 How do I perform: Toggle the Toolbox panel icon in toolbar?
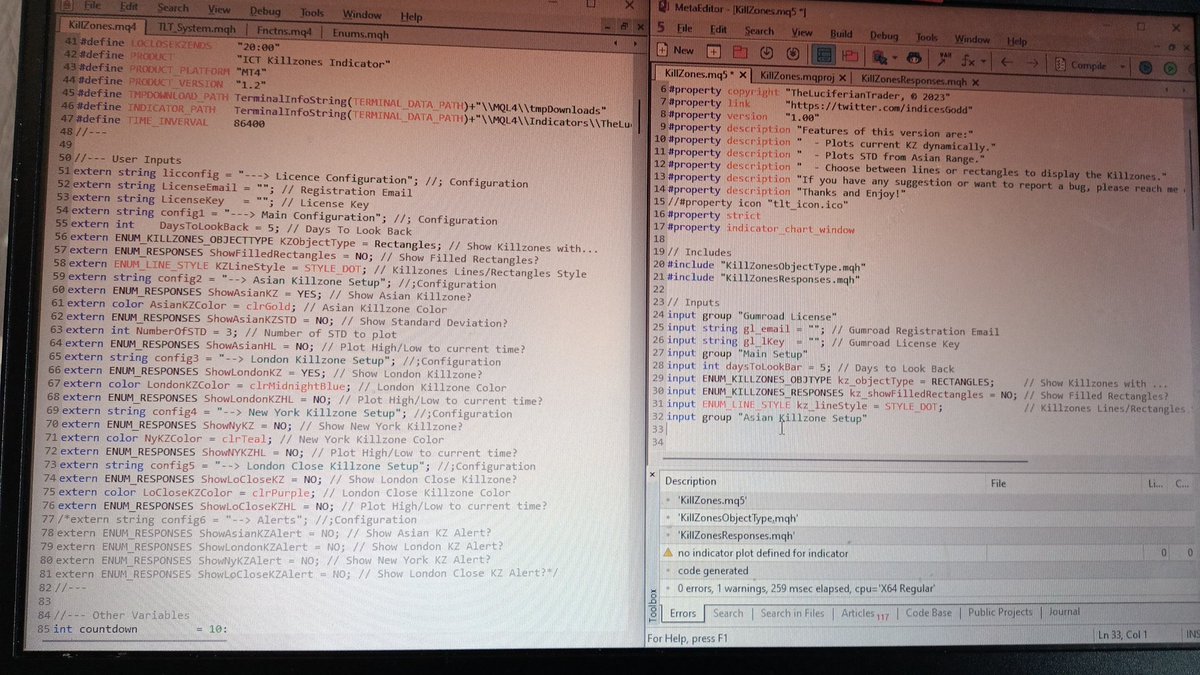pyautogui.click(x=849, y=56)
